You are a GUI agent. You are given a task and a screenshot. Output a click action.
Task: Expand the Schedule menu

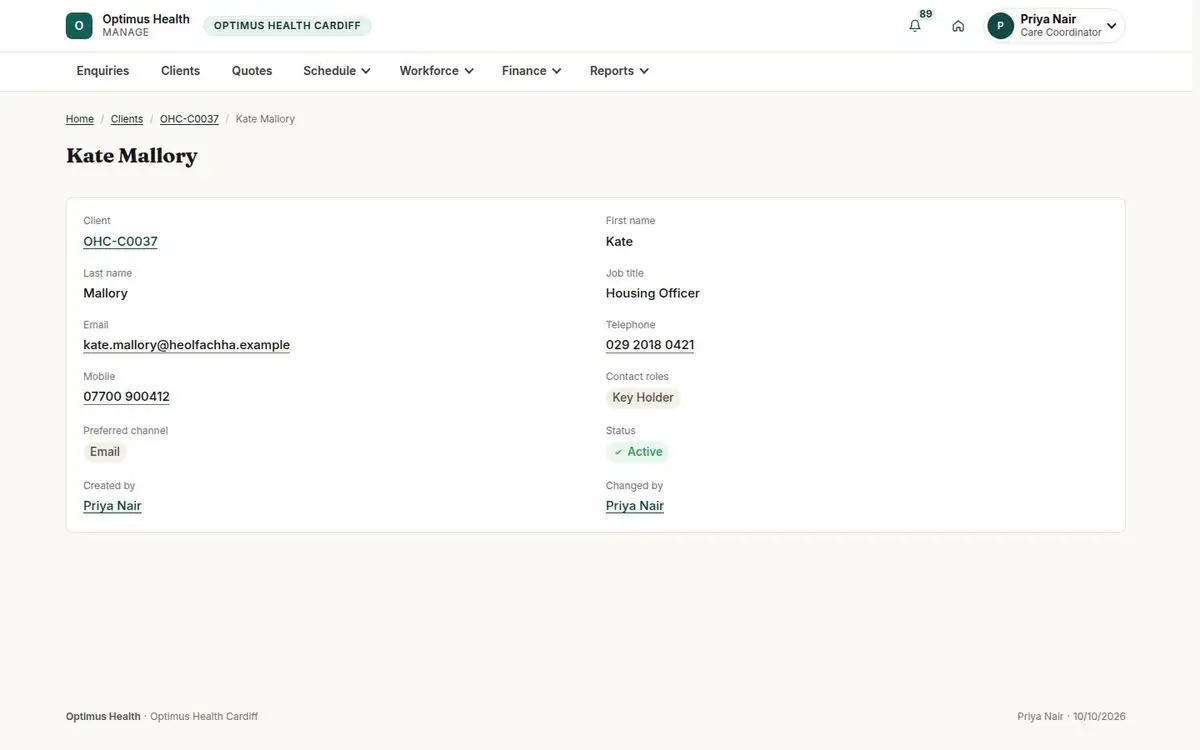coord(337,71)
